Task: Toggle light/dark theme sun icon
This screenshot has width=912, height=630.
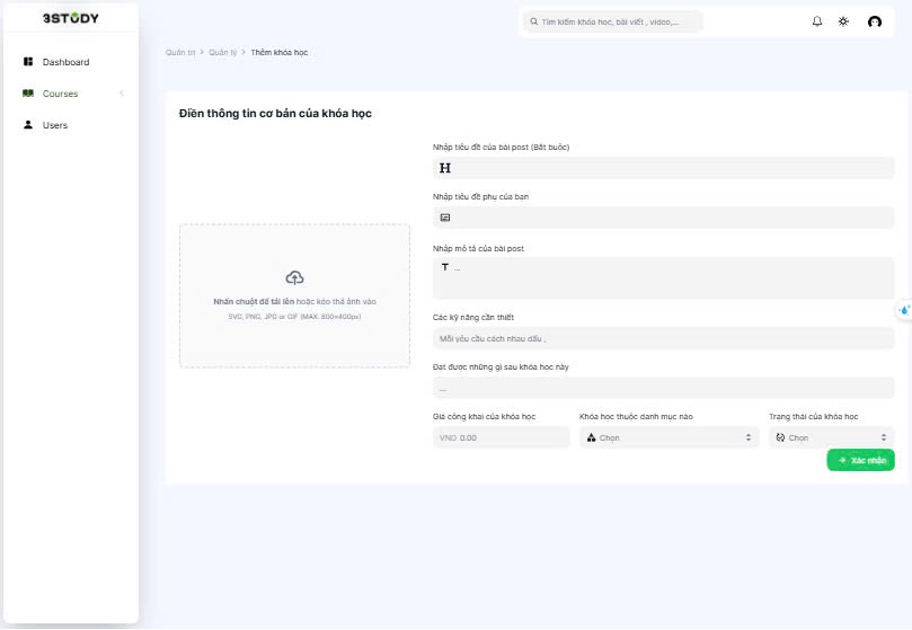Action: click(x=843, y=22)
